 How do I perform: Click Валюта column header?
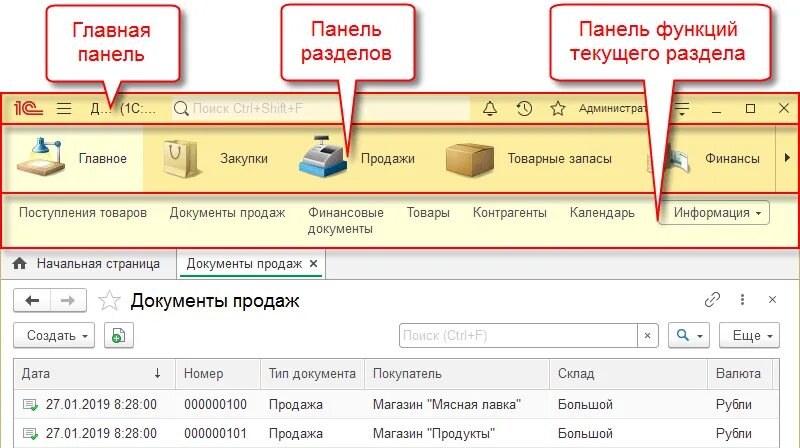click(x=740, y=374)
